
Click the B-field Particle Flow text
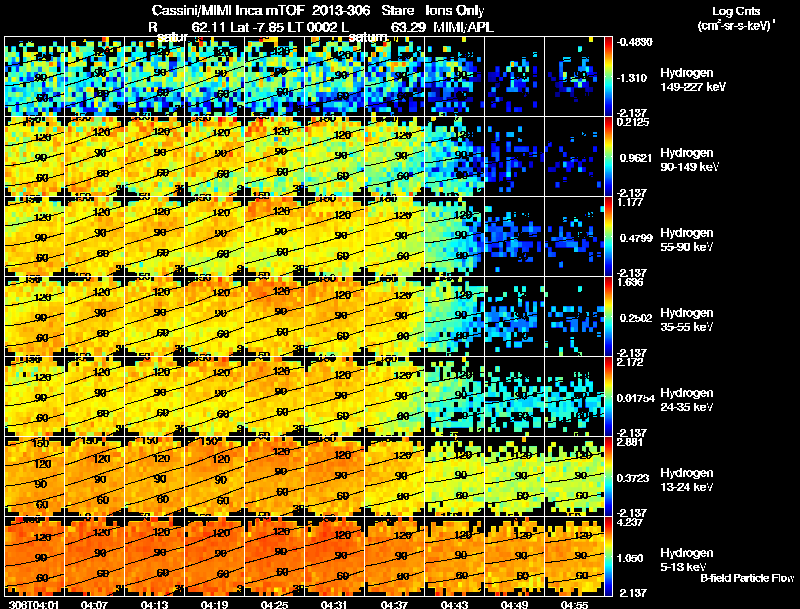747,578
